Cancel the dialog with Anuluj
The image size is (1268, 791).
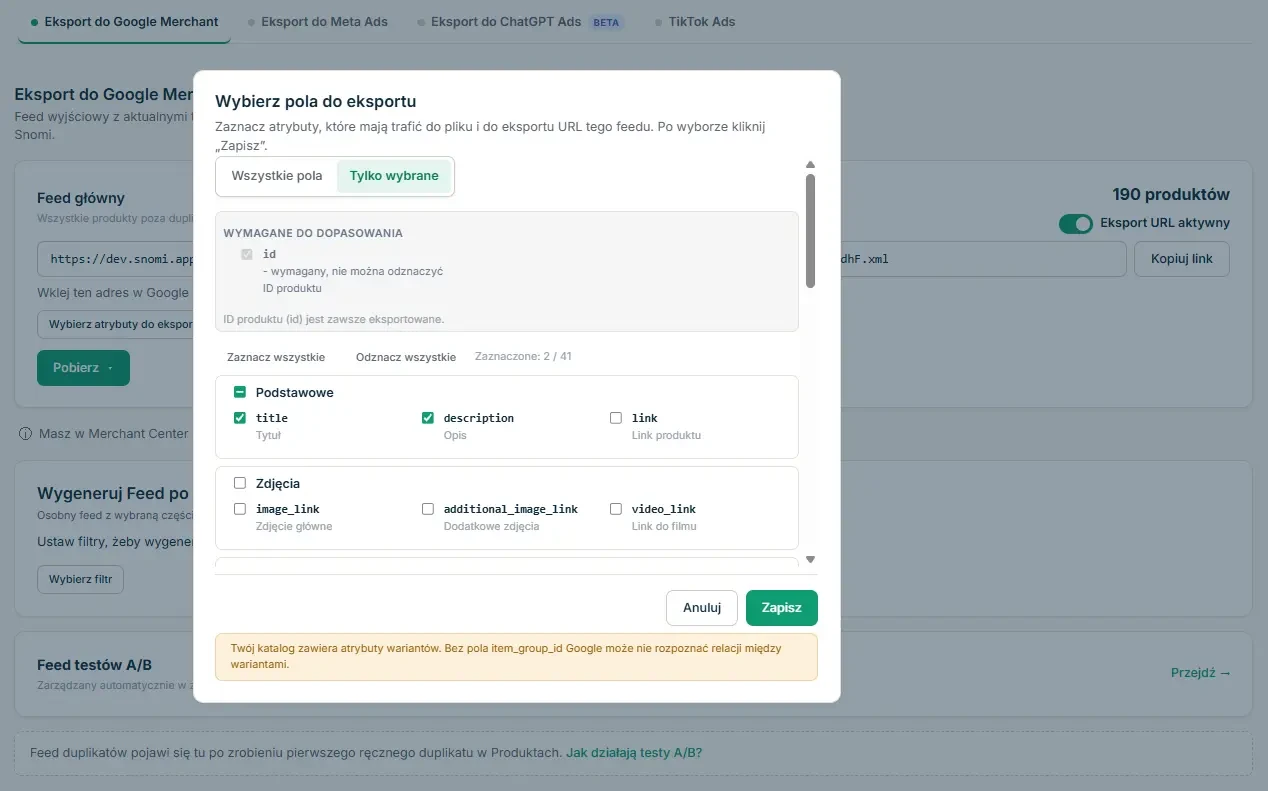pos(702,608)
